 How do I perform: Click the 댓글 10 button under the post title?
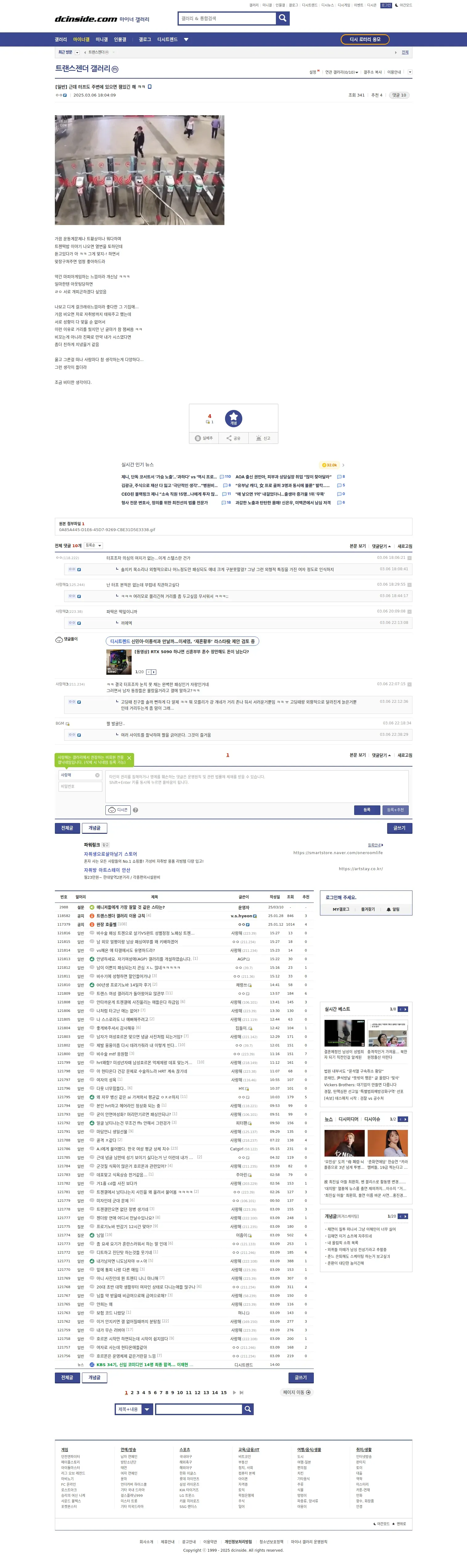(x=399, y=95)
